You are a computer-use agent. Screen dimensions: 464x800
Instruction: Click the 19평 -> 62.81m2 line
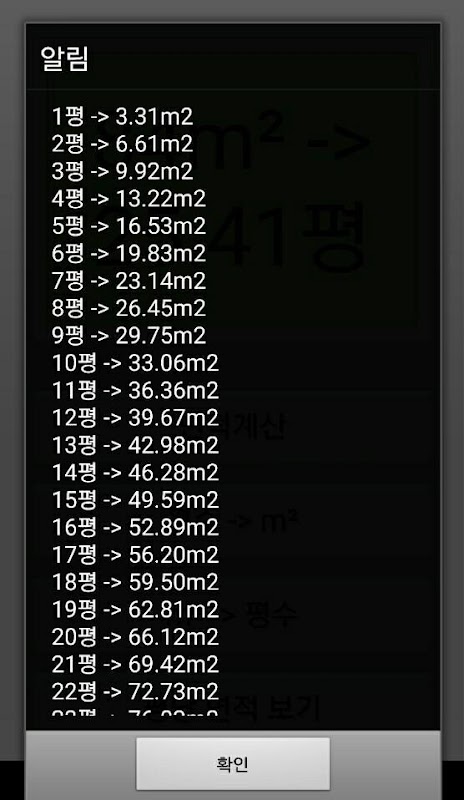[x=135, y=609]
